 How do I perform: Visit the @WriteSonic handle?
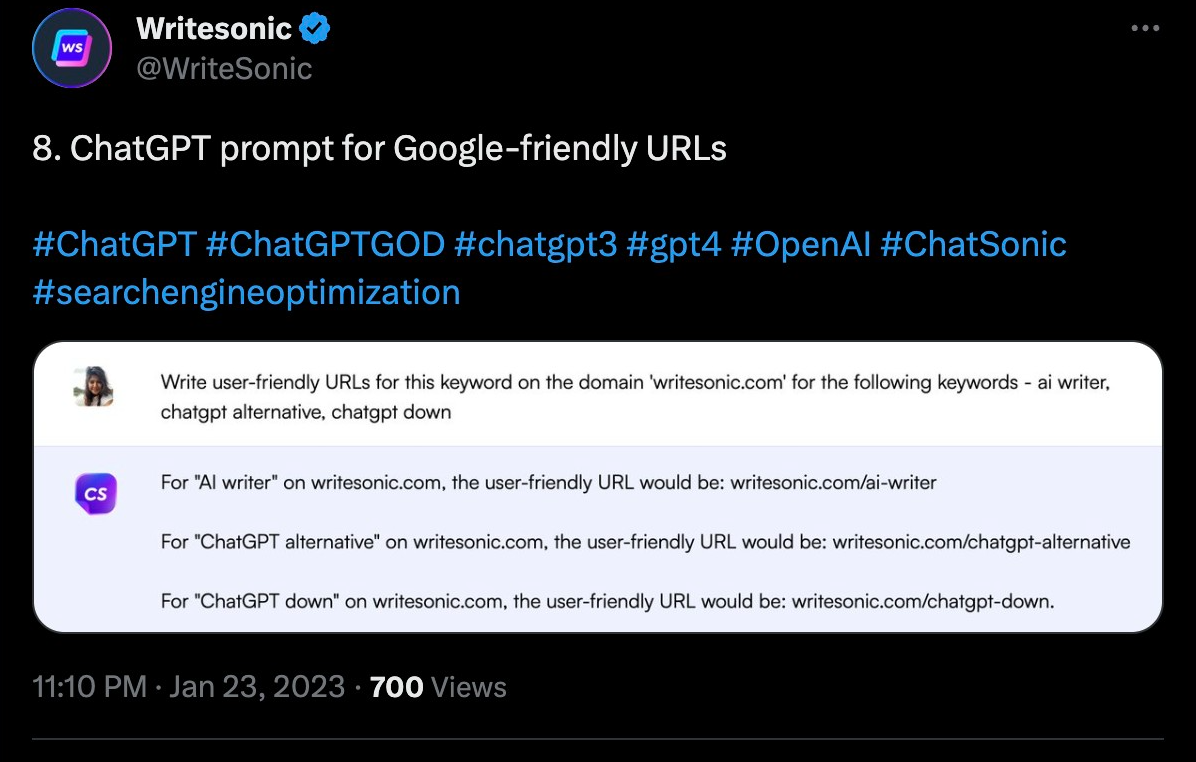224,68
